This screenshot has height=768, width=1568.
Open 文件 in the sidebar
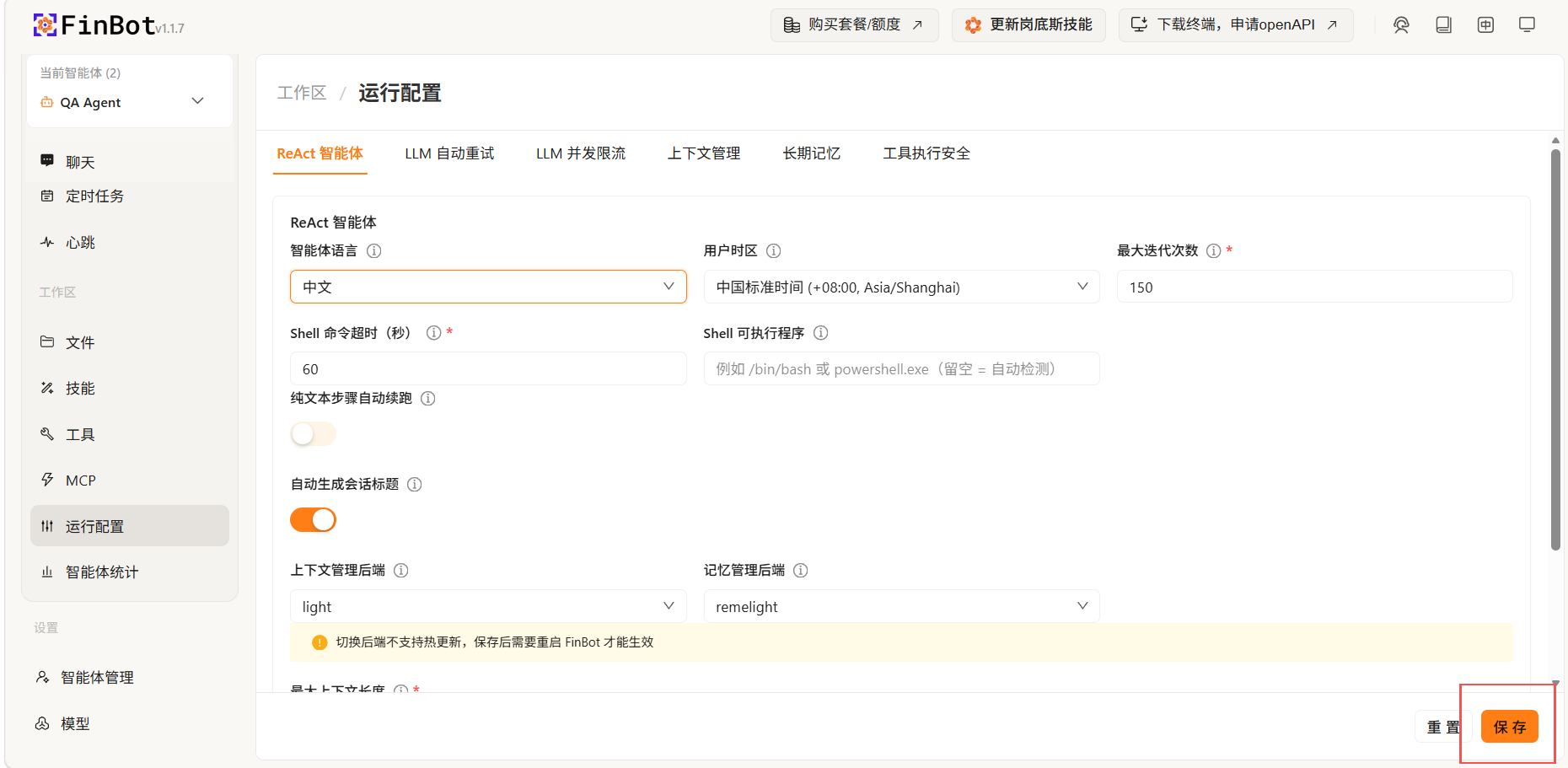(x=130, y=342)
